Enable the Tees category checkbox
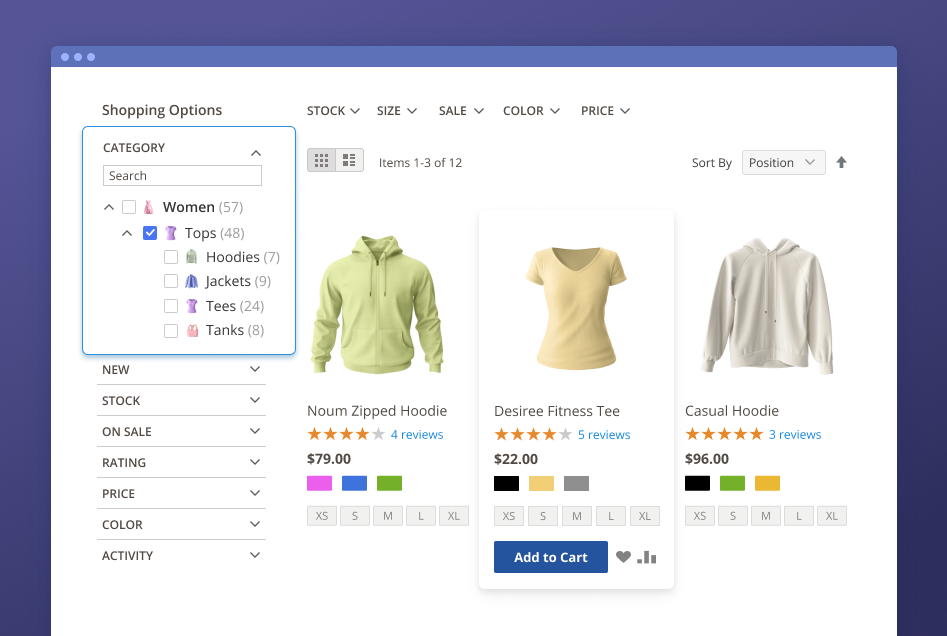947x636 pixels. pos(171,306)
